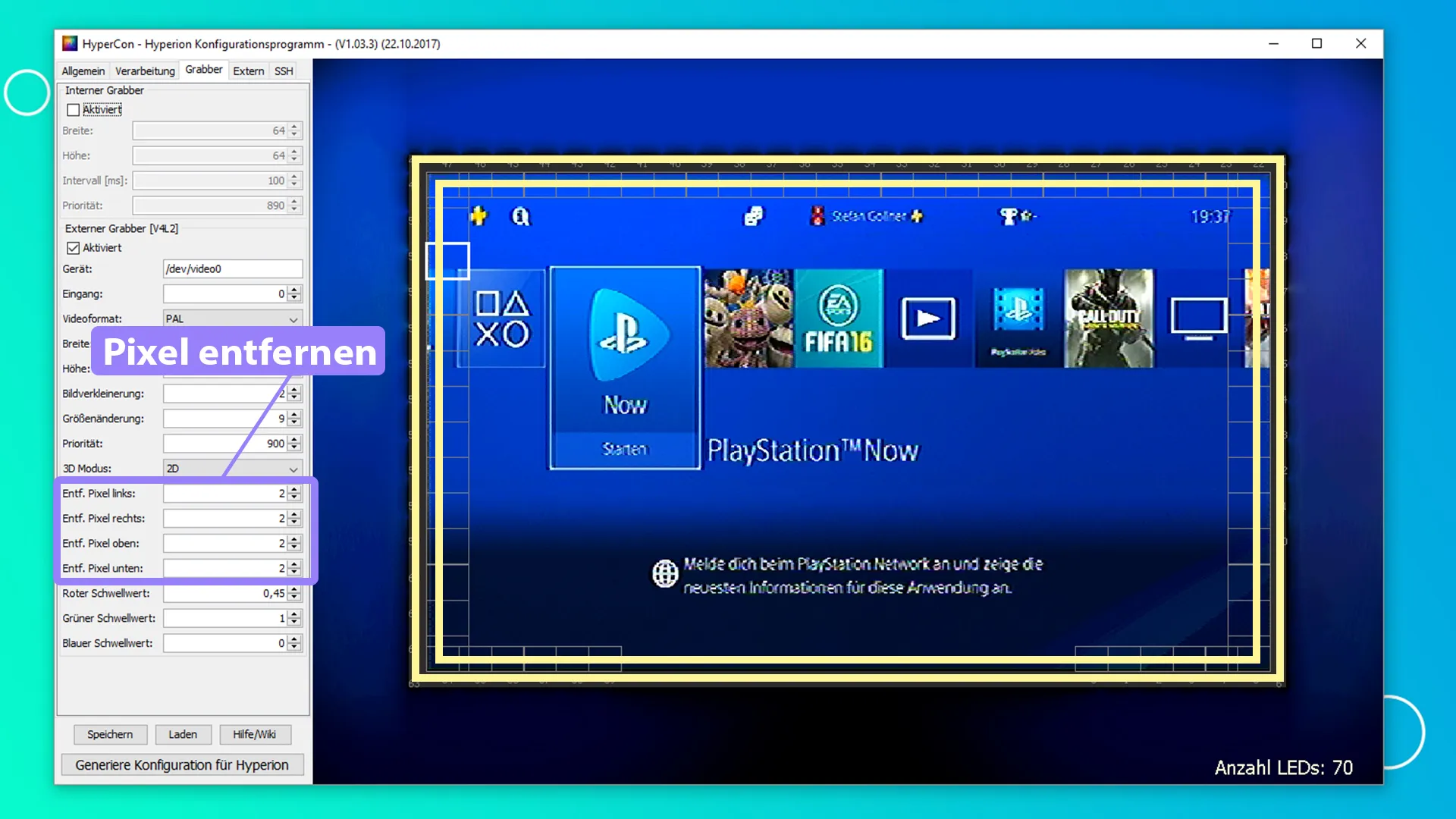Click the PlayStation Video tile in preview

[1018, 318]
